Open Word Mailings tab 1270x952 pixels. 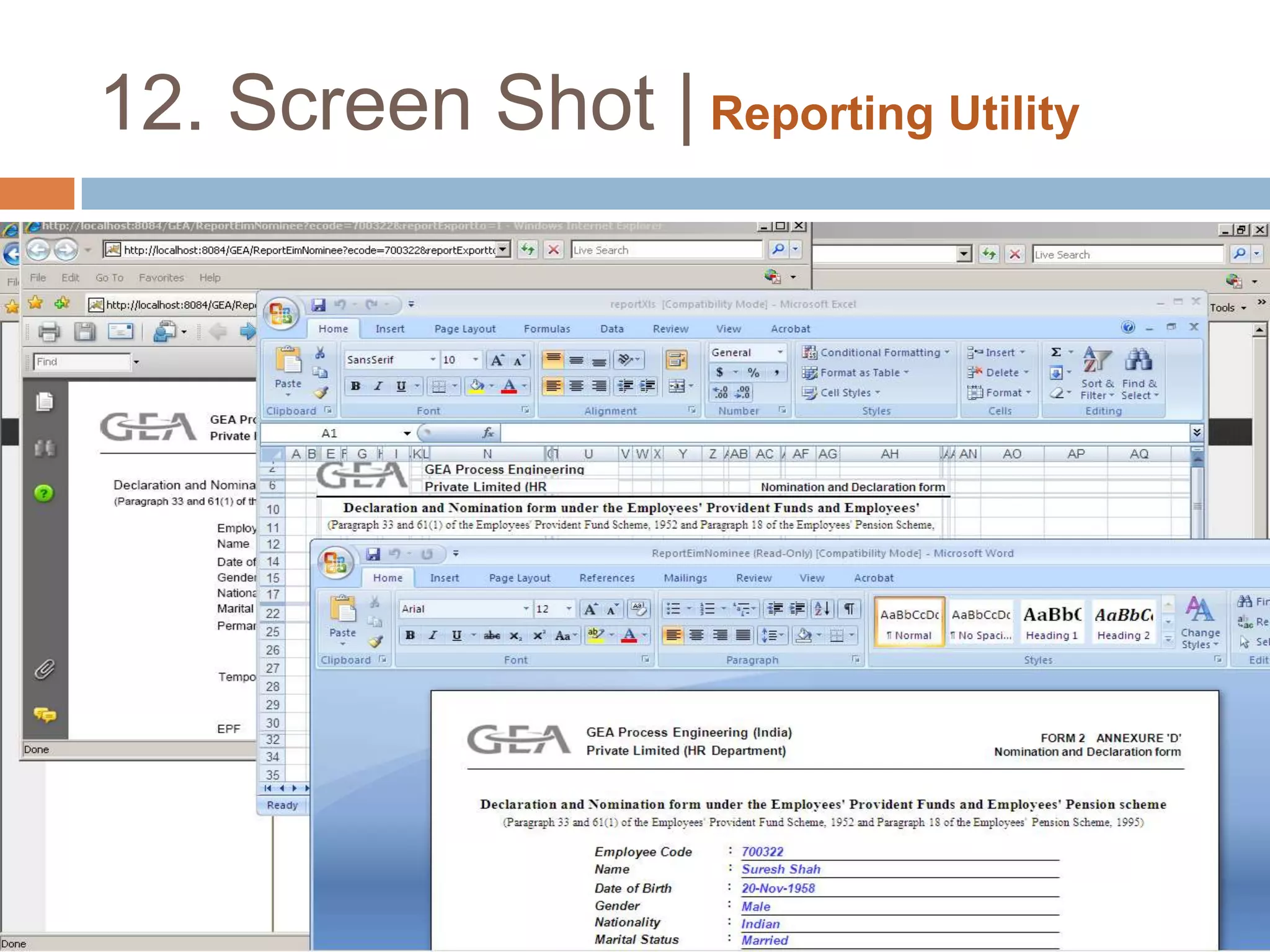click(685, 578)
